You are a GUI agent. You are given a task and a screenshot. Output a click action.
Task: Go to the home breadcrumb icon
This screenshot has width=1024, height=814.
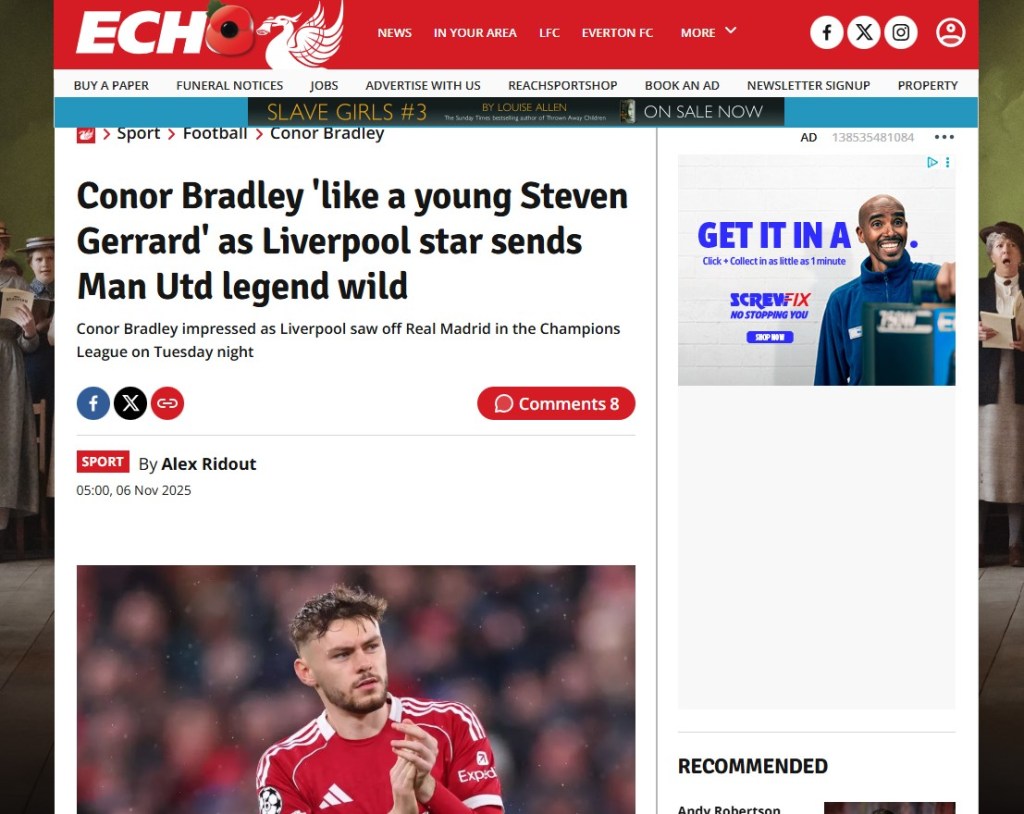pyautogui.click(x=86, y=135)
